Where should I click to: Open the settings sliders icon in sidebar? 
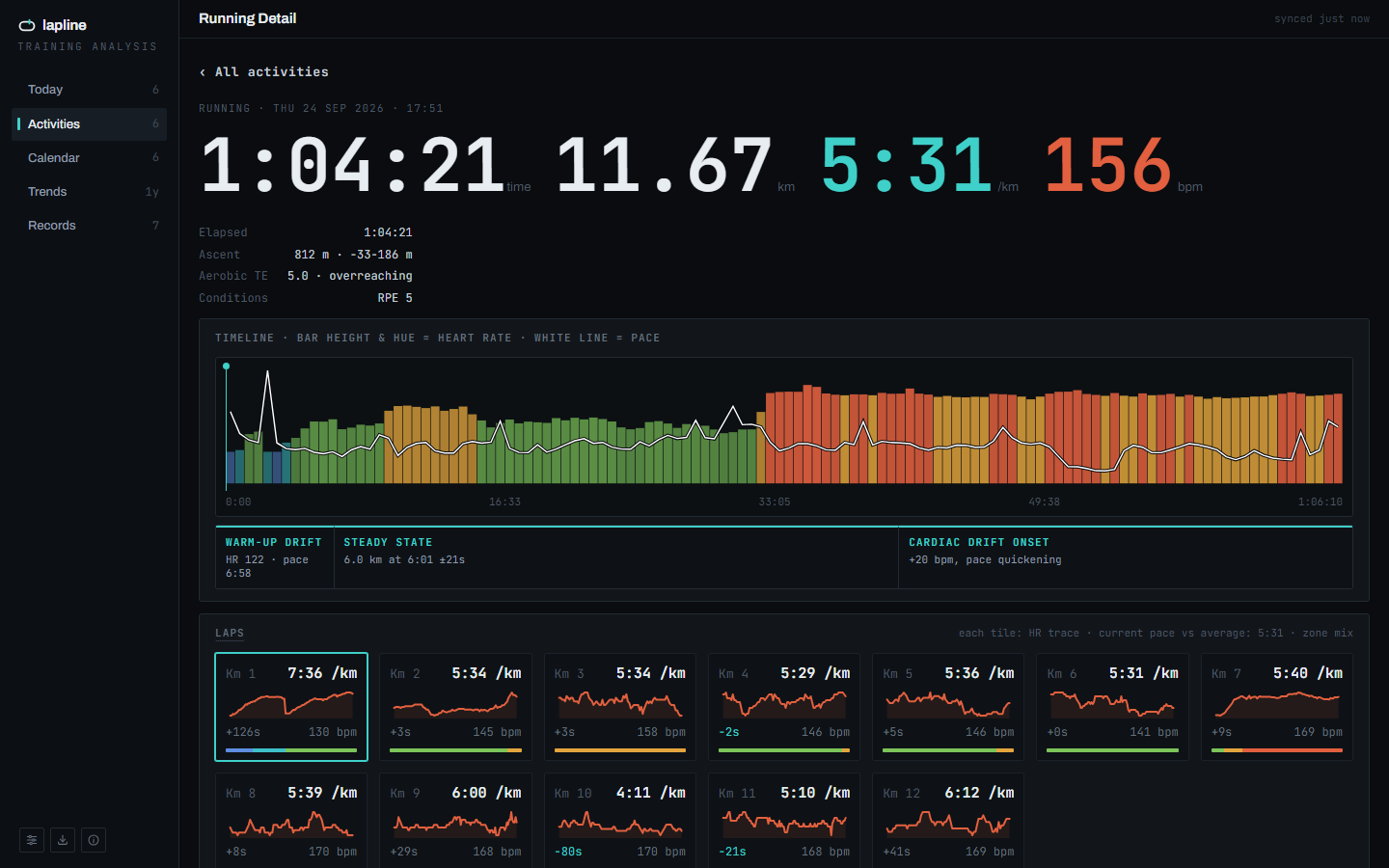tap(32, 840)
